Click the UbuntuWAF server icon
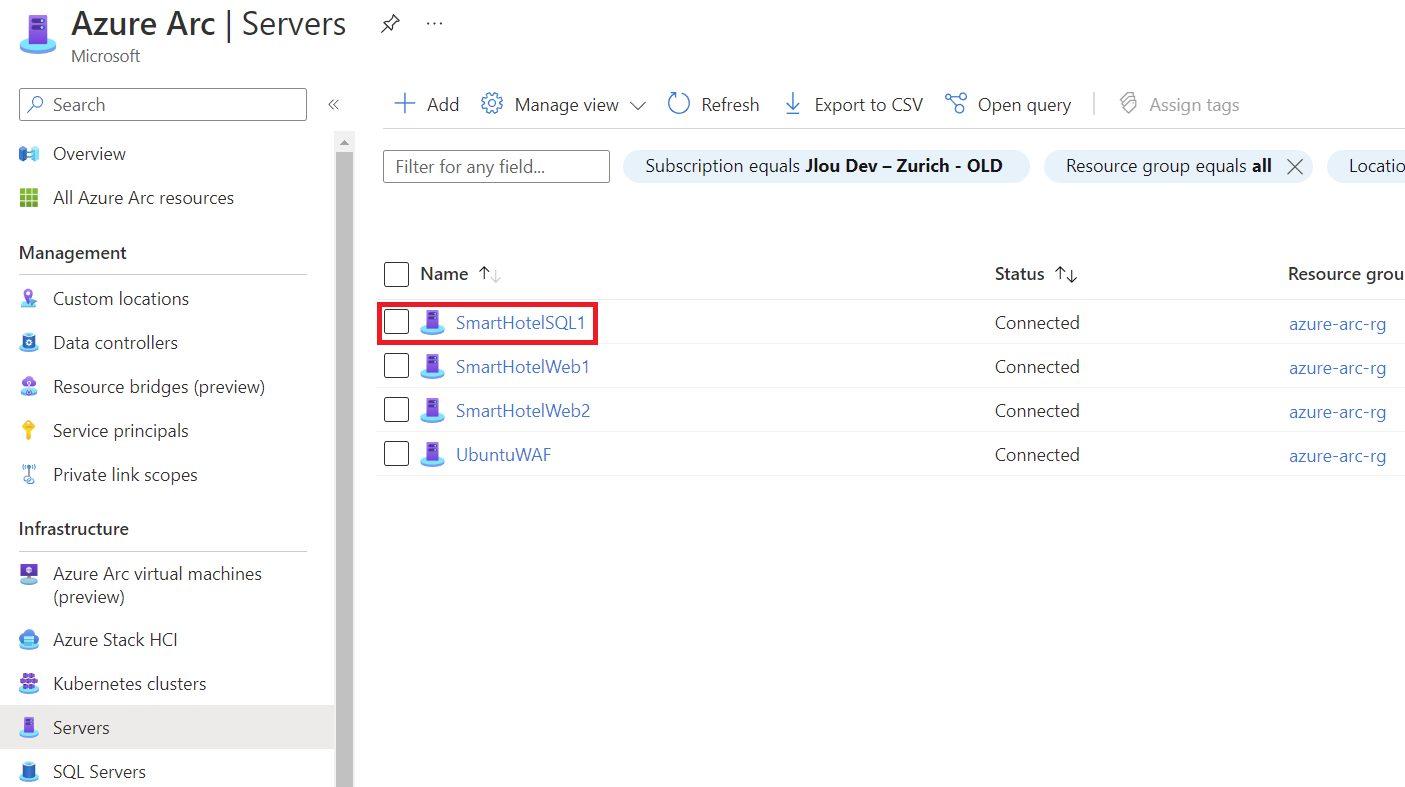Viewport: 1405px width, 787px height. [432, 454]
